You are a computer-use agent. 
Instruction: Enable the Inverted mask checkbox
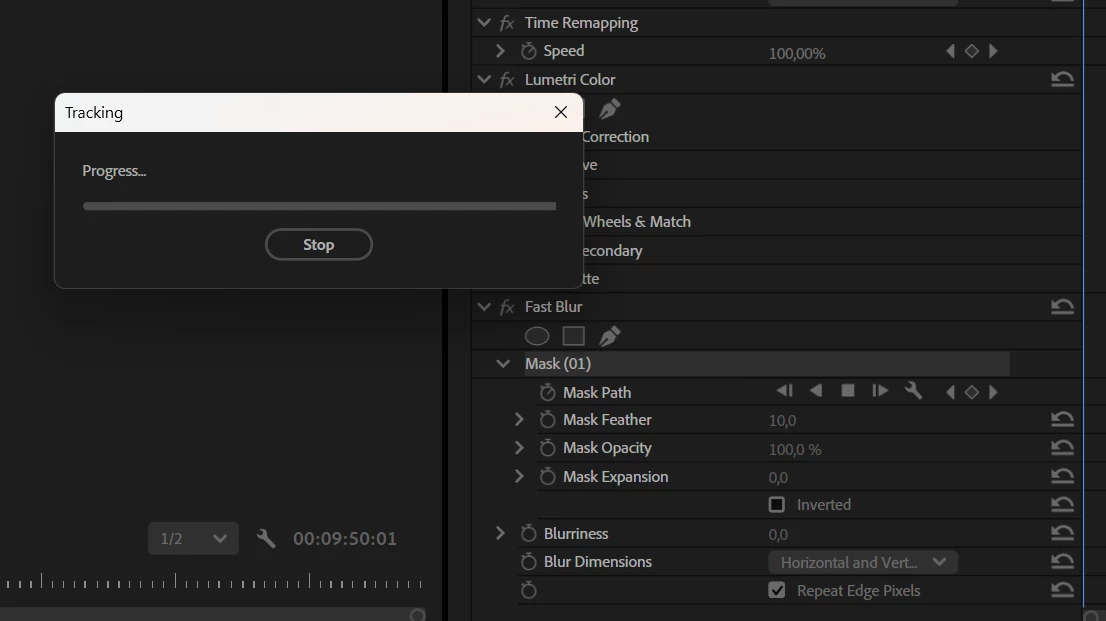coord(777,505)
